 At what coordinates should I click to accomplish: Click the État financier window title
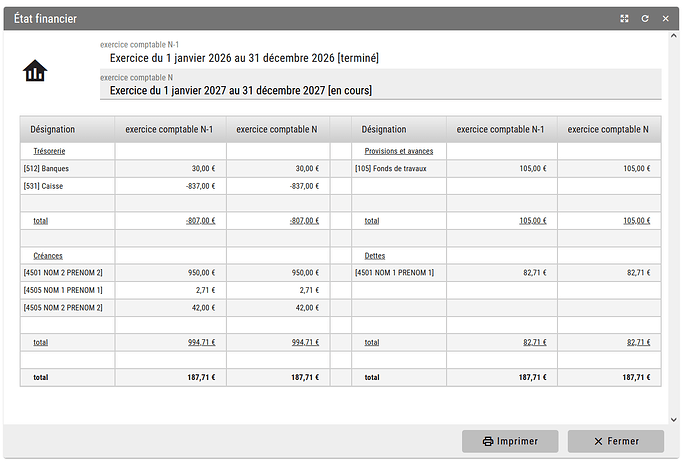coord(45,18)
